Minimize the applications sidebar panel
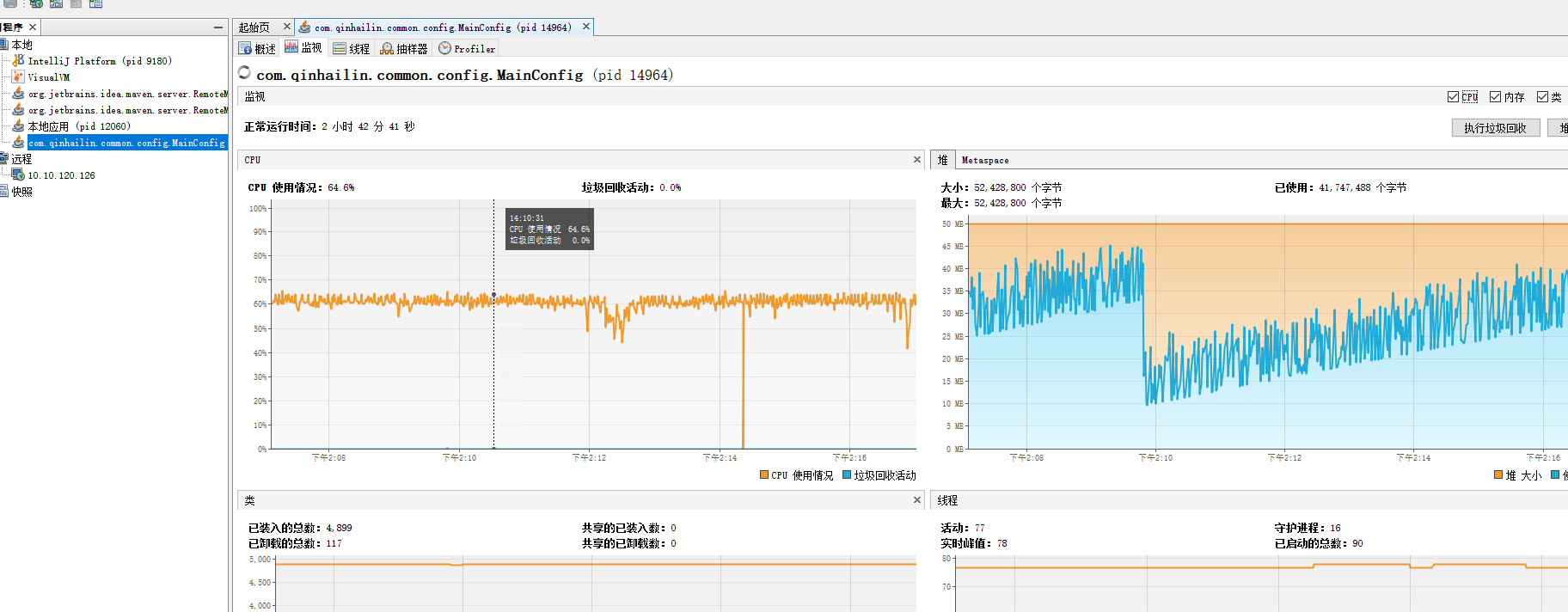Viewport: 1568px width, 612px height. pos(218,28)
